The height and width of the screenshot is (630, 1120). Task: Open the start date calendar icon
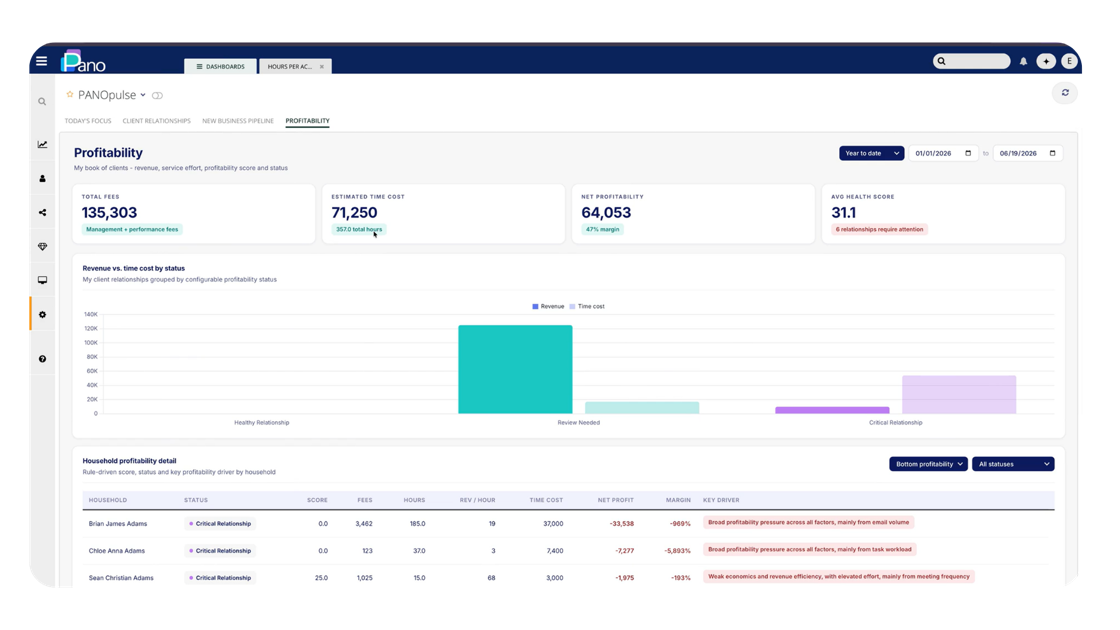[x=968, y=153]
